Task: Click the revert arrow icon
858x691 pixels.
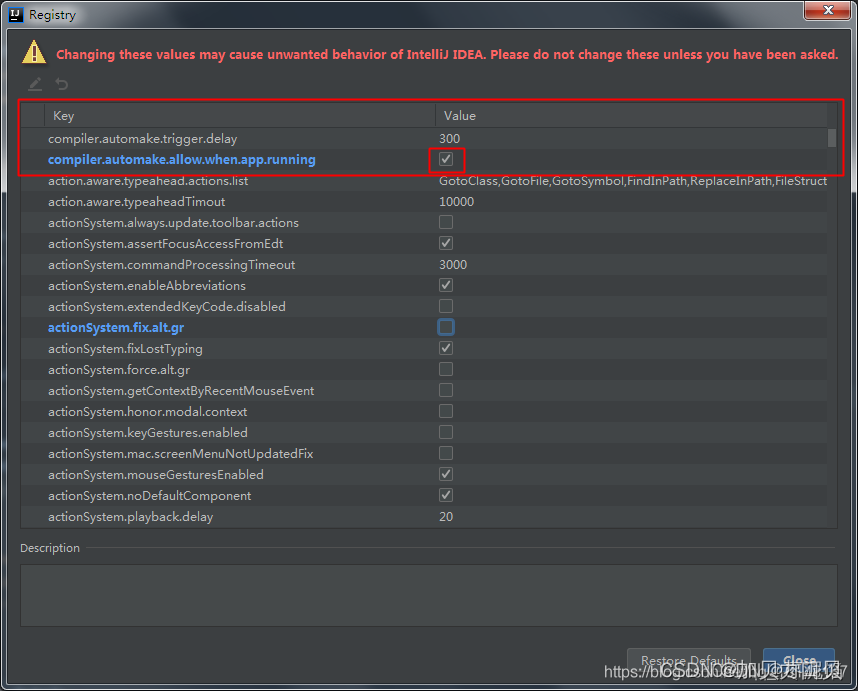Action: [62, 84]
